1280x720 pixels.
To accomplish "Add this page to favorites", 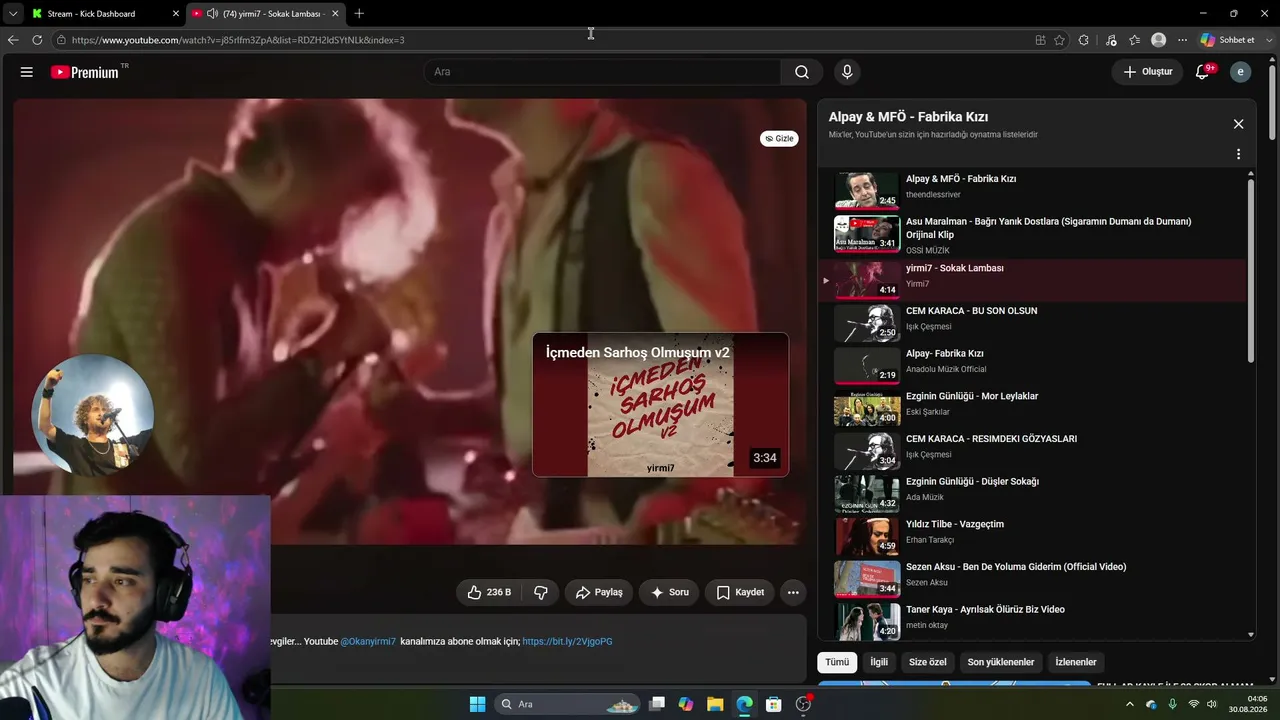I will point(1059,40).
